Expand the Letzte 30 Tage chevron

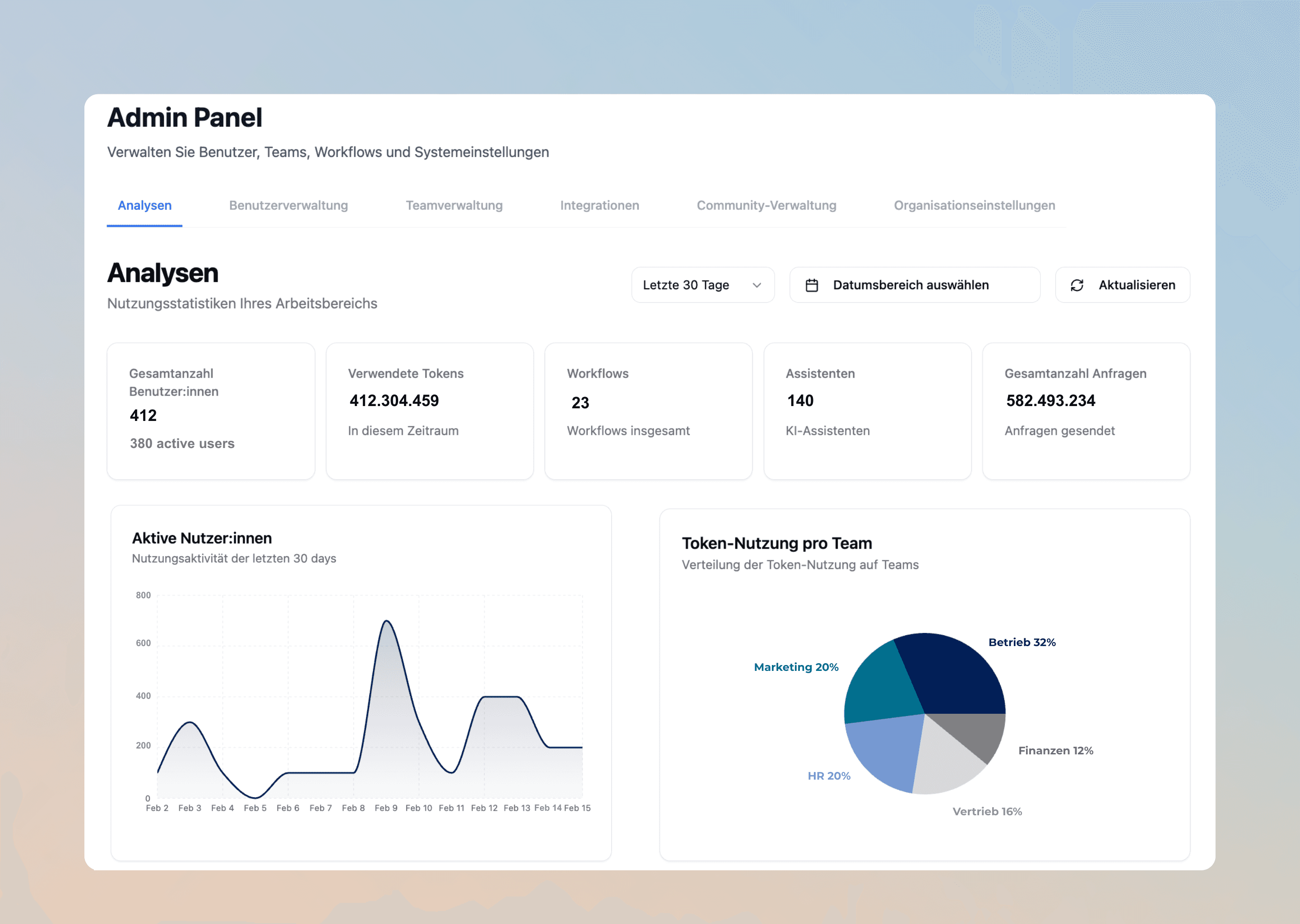757,285
